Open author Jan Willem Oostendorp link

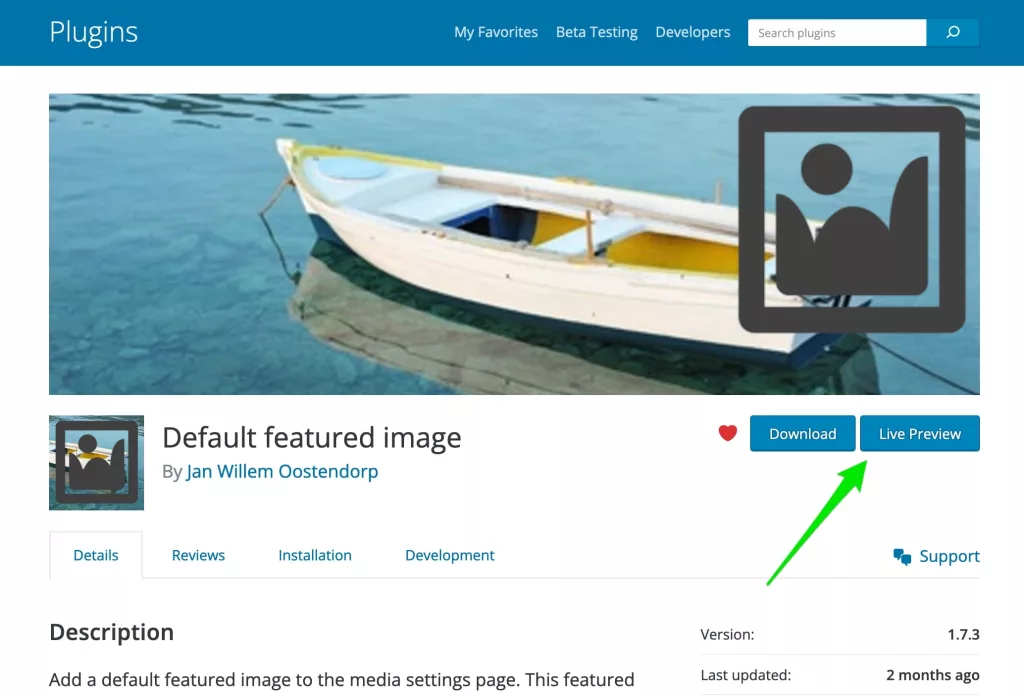[x=282, y=471]
